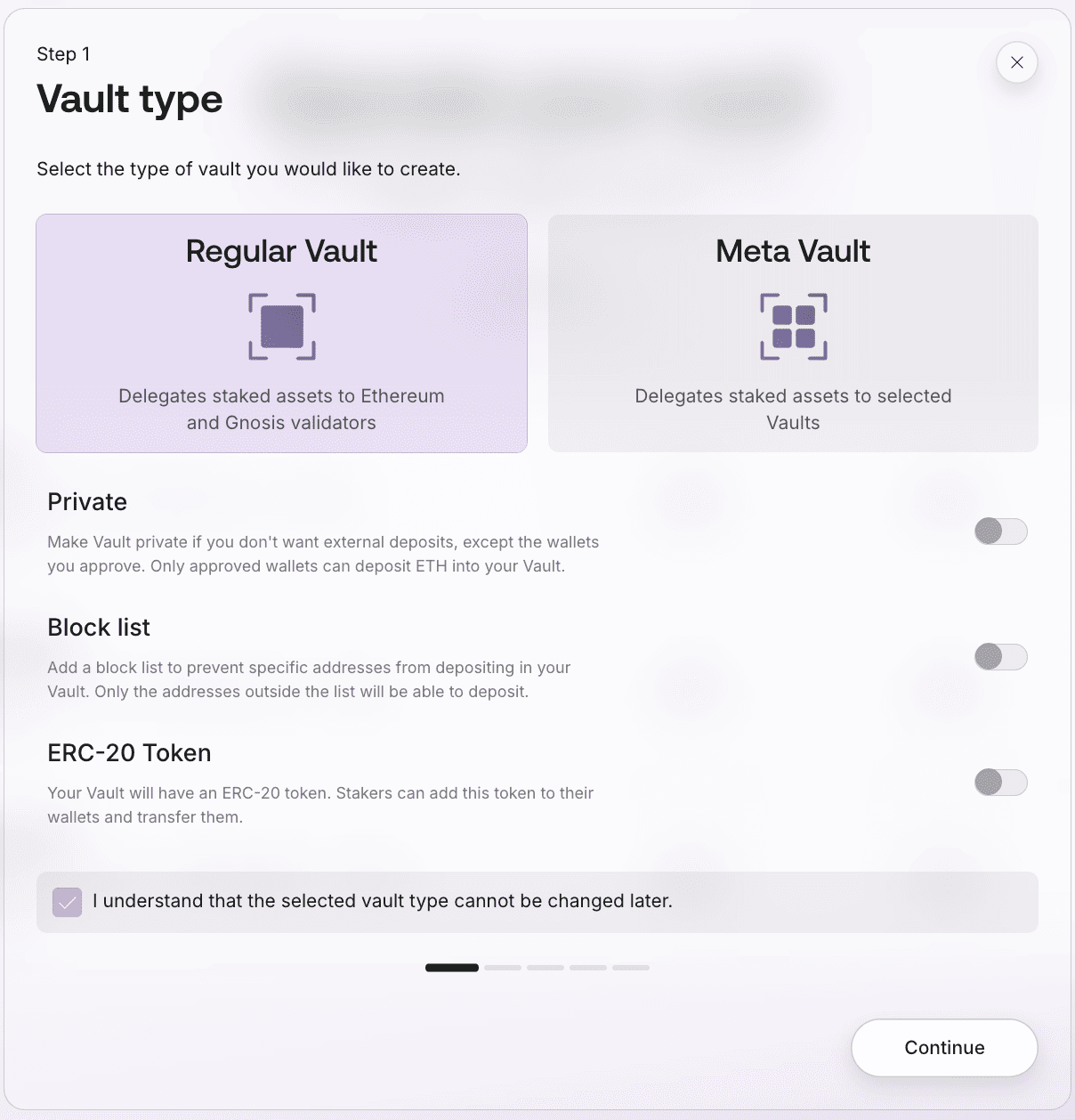Jump to the second step indicator dash
Viewport: 1075px width, 1120px height.
click(503, 968)
